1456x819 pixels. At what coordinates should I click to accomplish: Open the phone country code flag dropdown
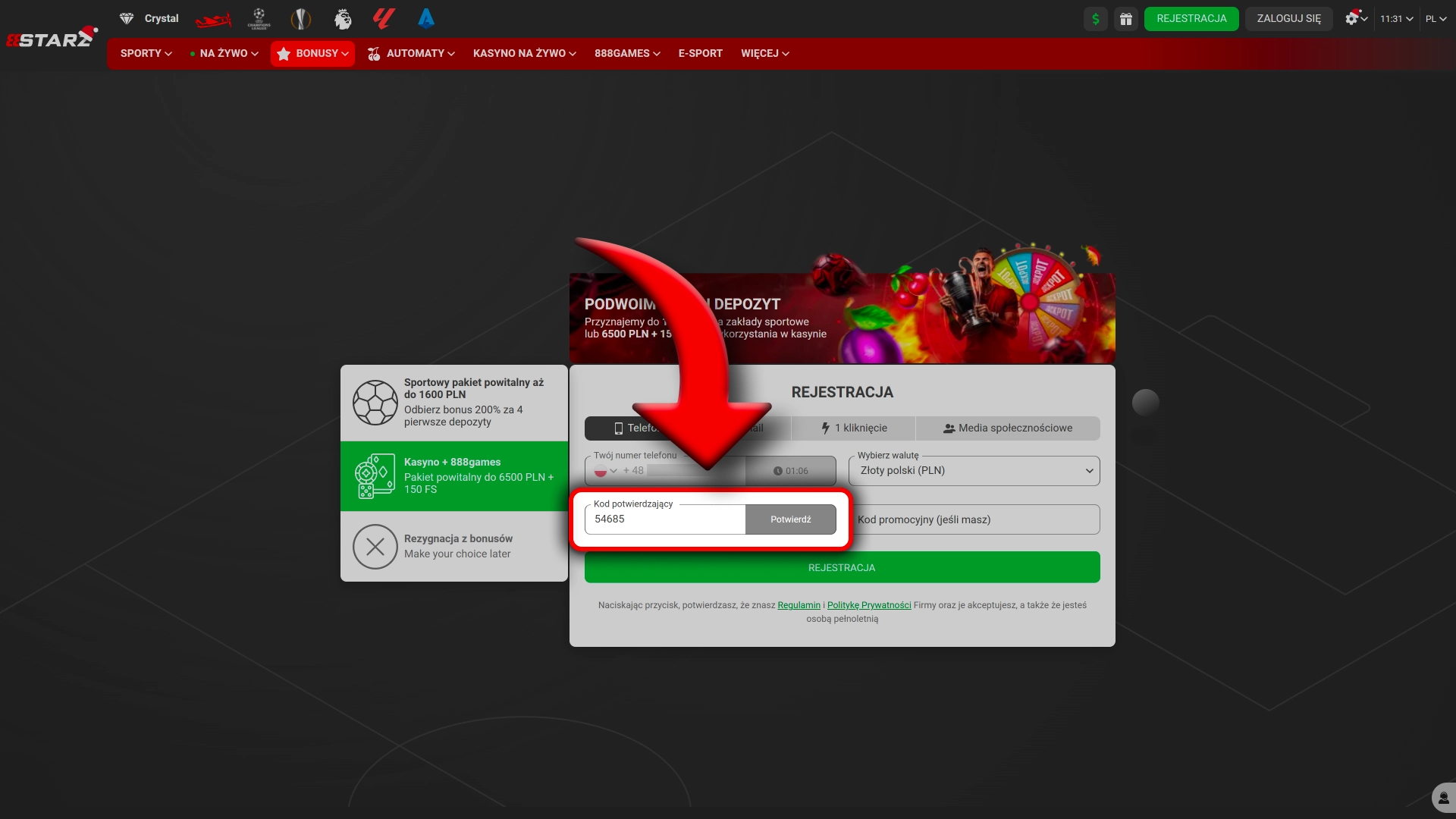tap(606, 471)
